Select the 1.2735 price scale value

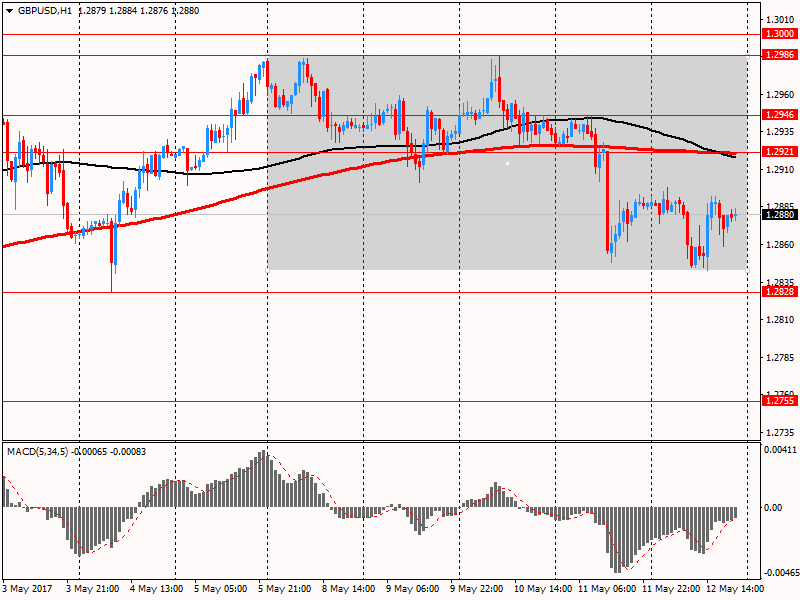781,433
